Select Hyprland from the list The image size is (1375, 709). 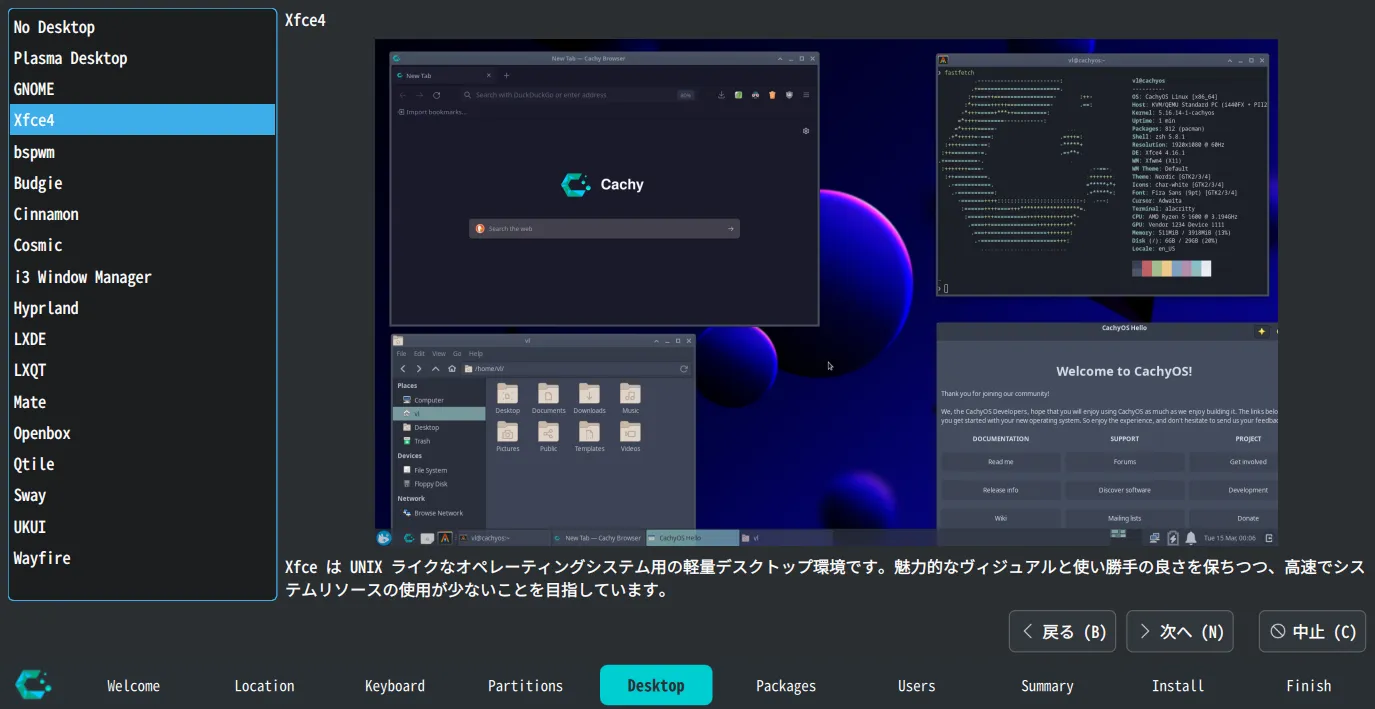coord(142,308)
